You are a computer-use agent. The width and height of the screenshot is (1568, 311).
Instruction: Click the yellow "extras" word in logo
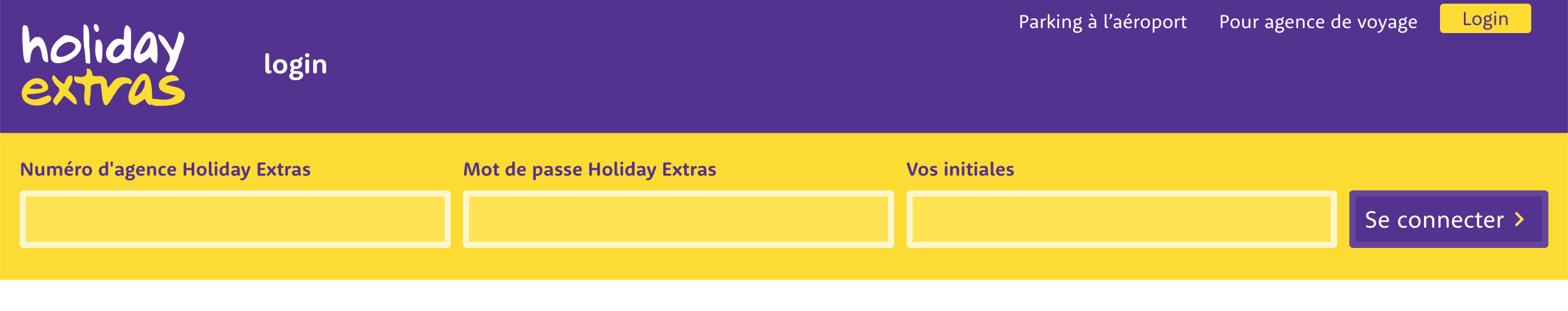[103, 89]
